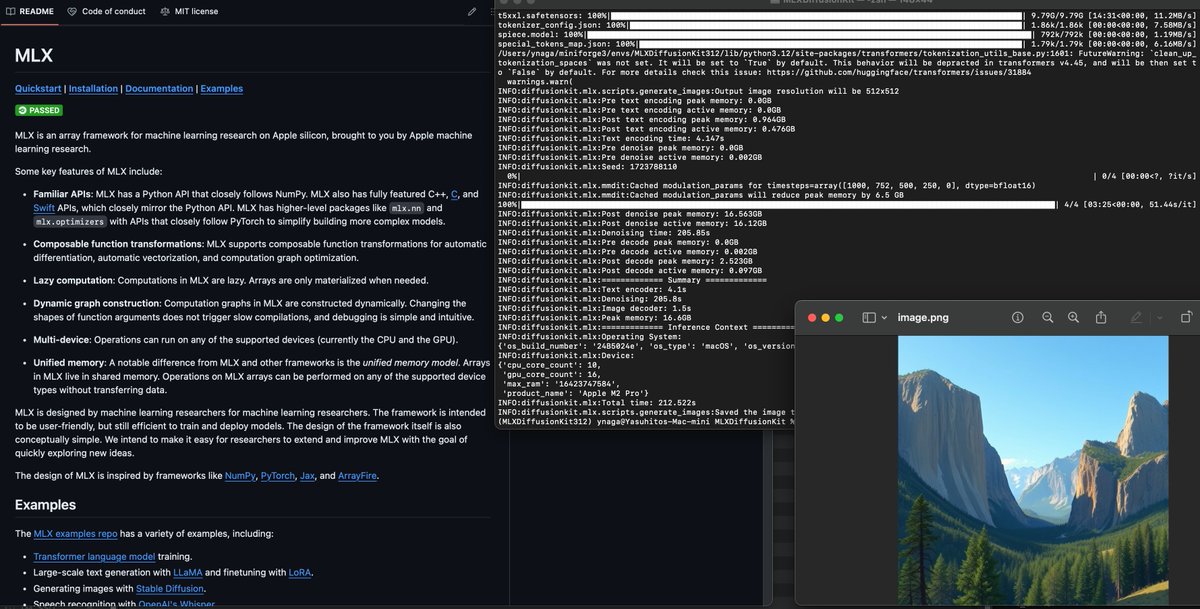1200x609 pixels.
Task: Click the terminal shell prompt line
Action: [645, 421]
